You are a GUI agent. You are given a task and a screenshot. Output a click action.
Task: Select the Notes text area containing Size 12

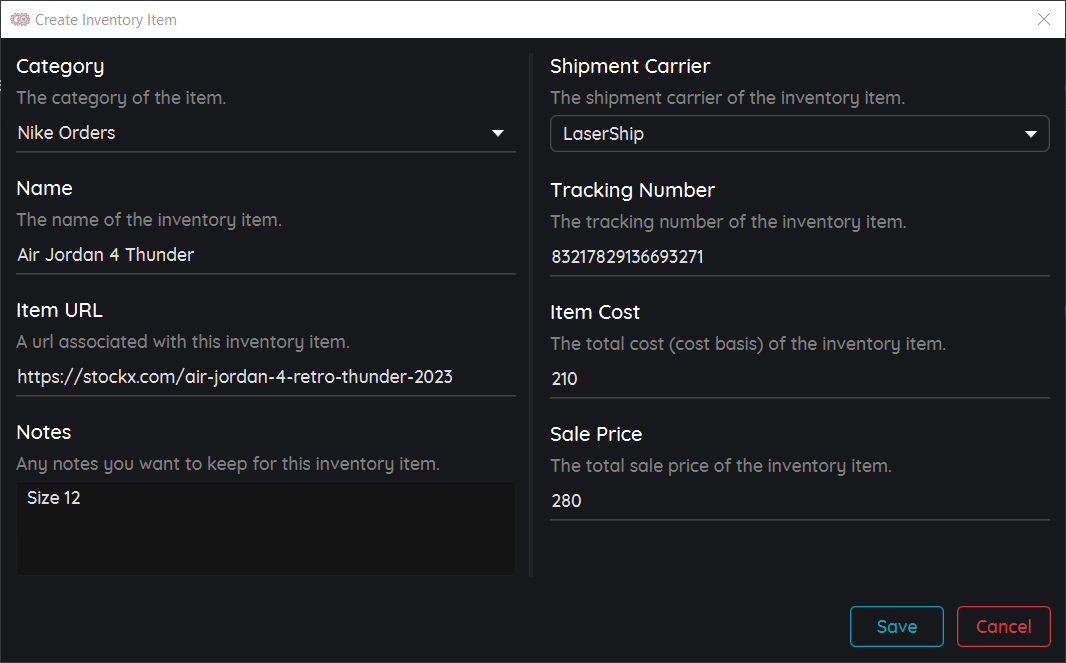[x=265, y=528]
